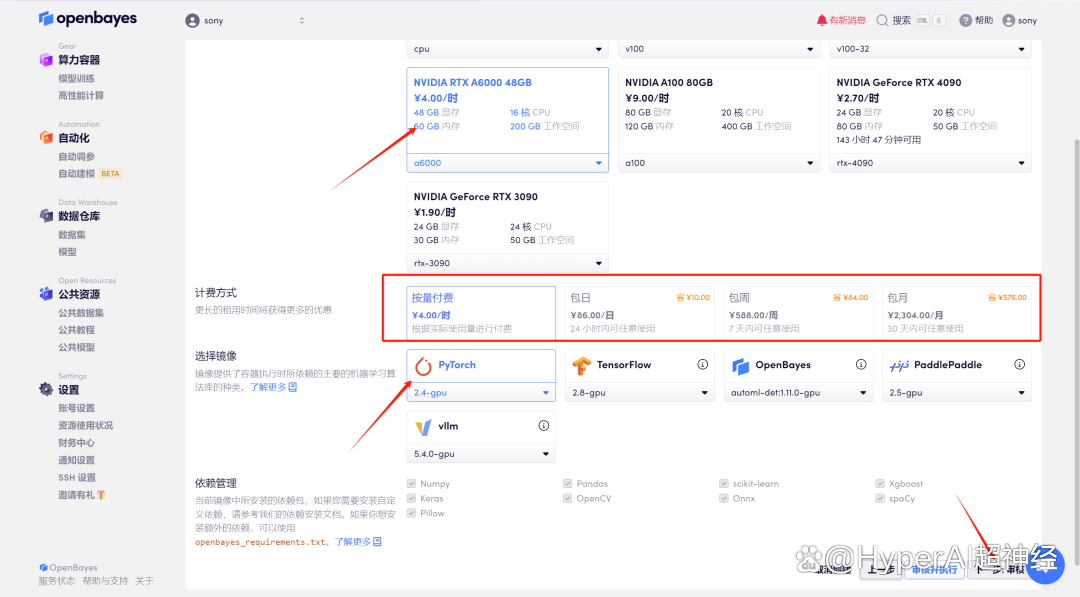Show info for vllm image
Screen dimensions: 1080x597
(543, 426)
